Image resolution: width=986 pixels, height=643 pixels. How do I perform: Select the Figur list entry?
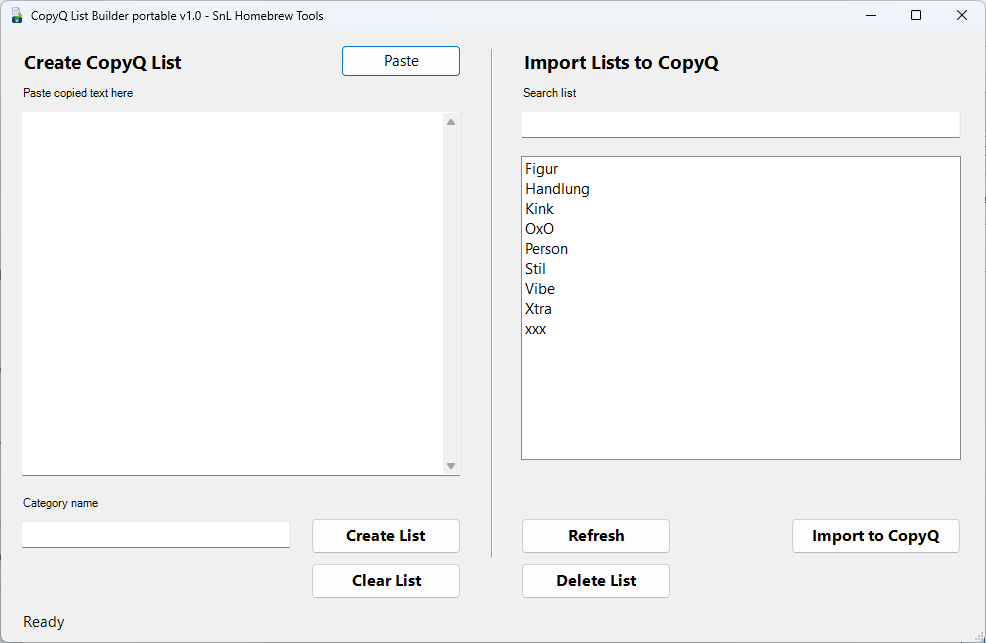point(741,169)
